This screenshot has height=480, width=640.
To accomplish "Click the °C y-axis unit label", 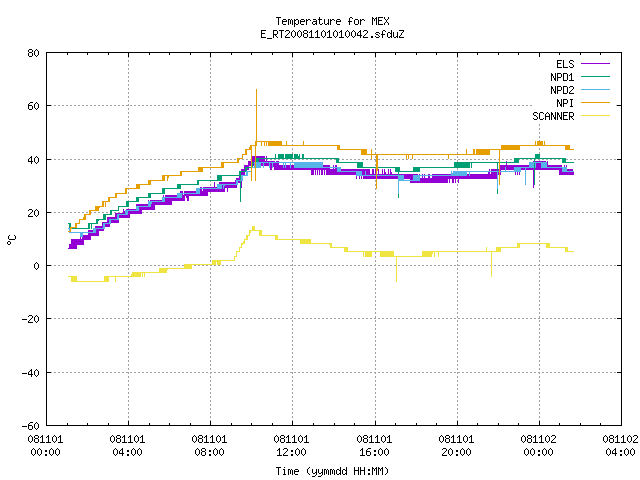I will point(11,240).
